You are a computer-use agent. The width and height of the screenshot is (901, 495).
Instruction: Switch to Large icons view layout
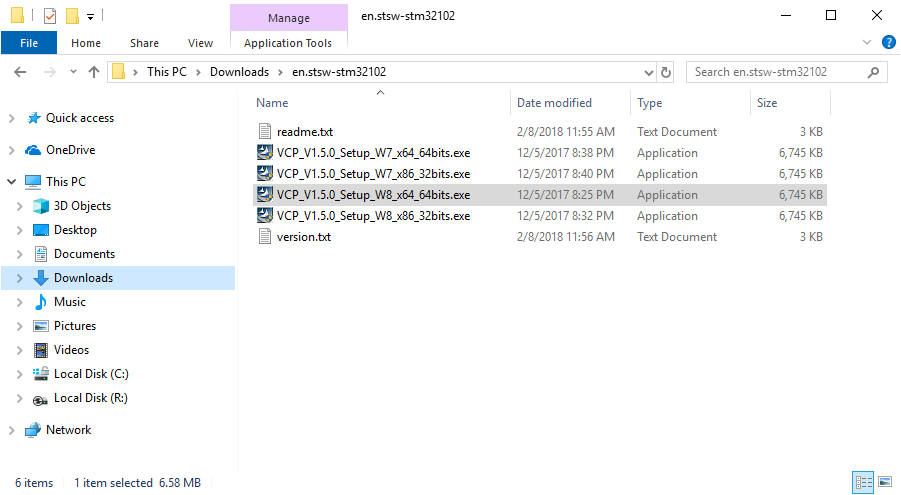pos(885,482)
